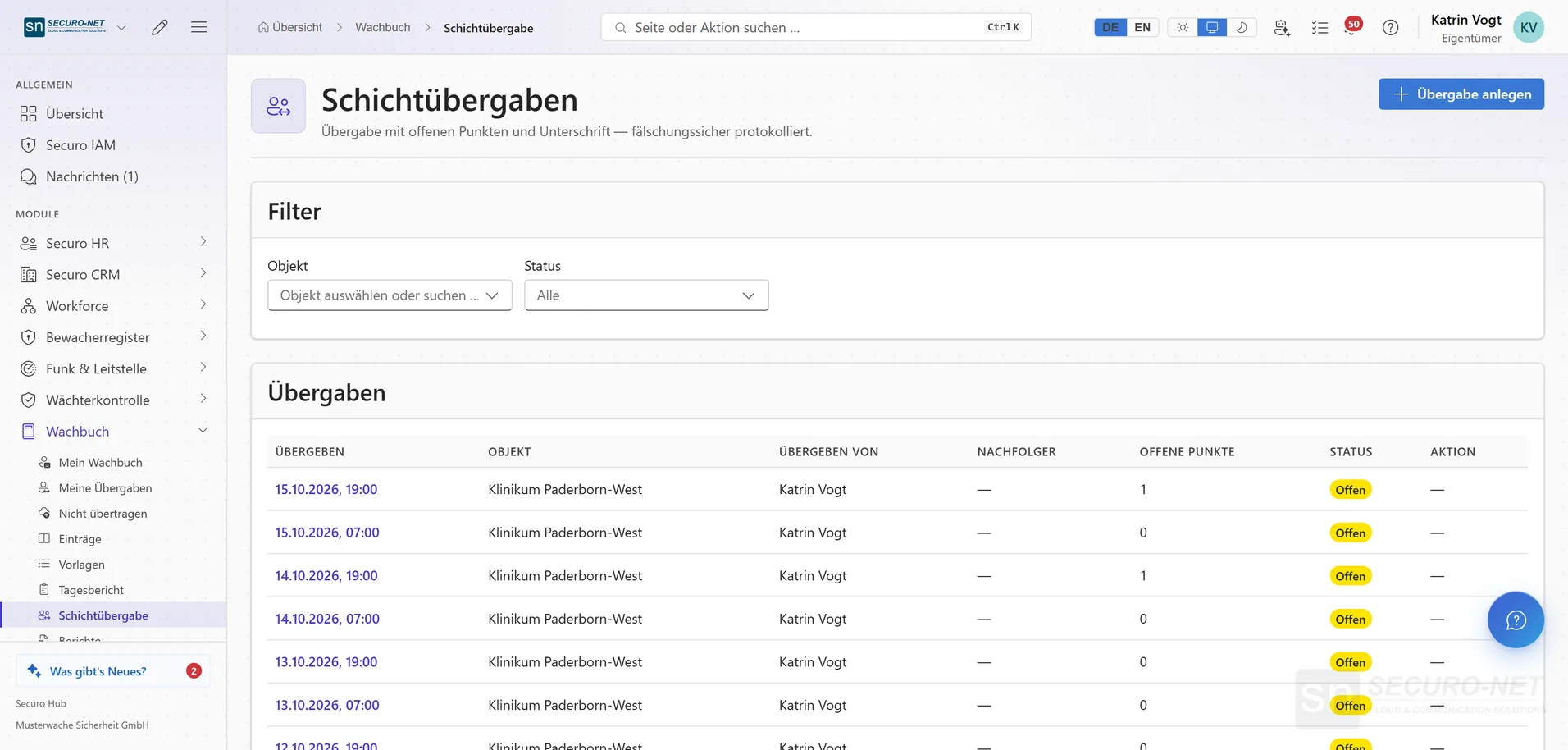This screenshot has height=750, width=1568.
Task: Expand Workforce module
Action: [x=113, y=305]
